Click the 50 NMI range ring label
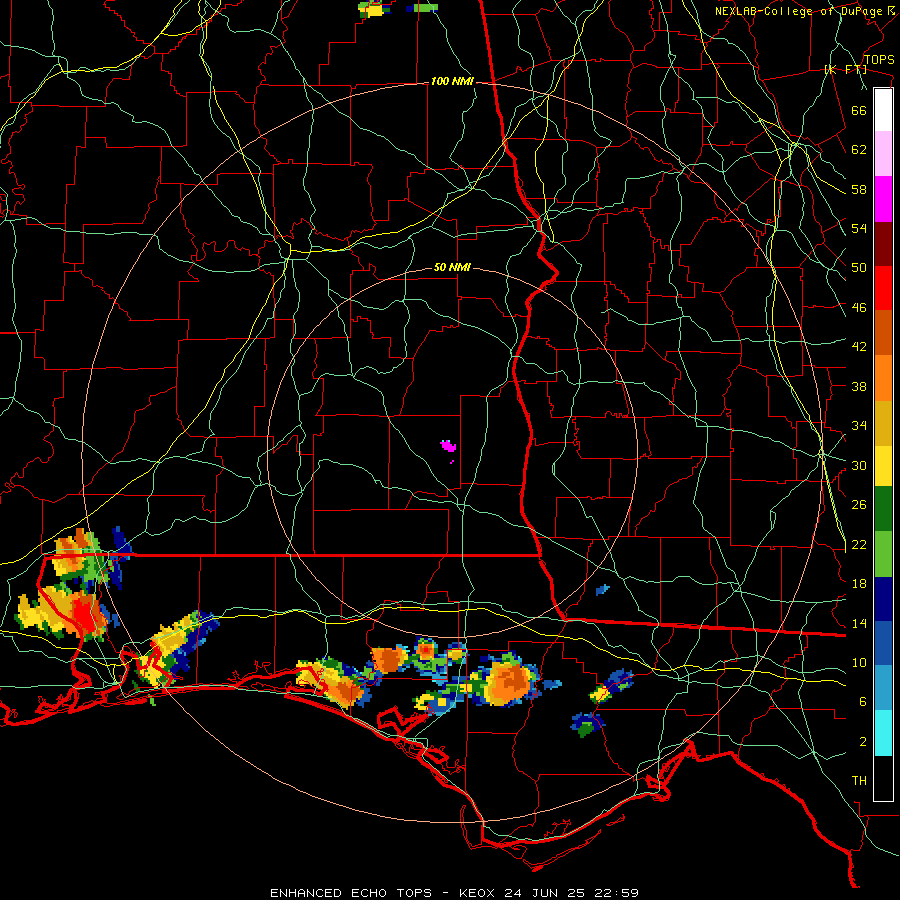Screen dimensions: 900x900 click(452, 267)
